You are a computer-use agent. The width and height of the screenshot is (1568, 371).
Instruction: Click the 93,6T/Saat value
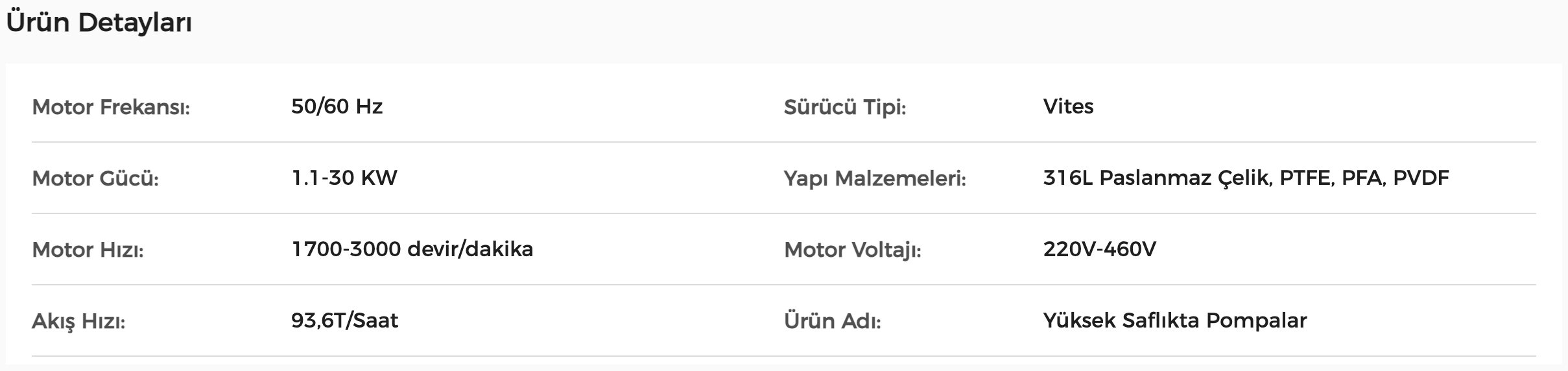(x=344, y=320)
